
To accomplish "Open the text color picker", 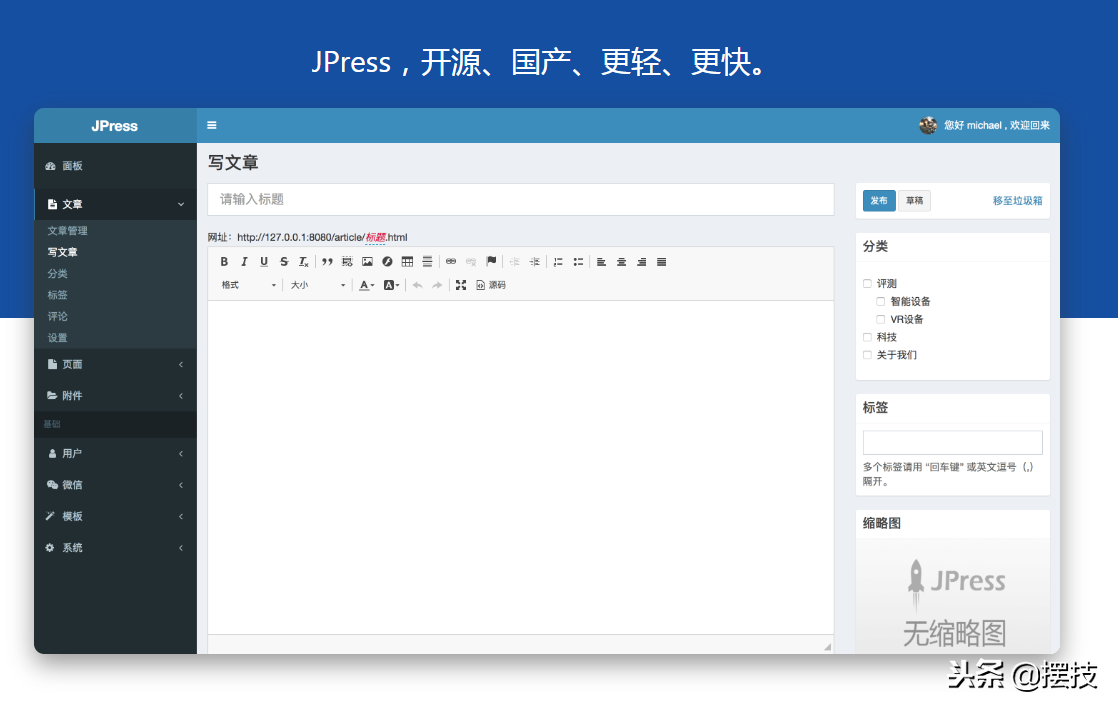I will [367, 285].
